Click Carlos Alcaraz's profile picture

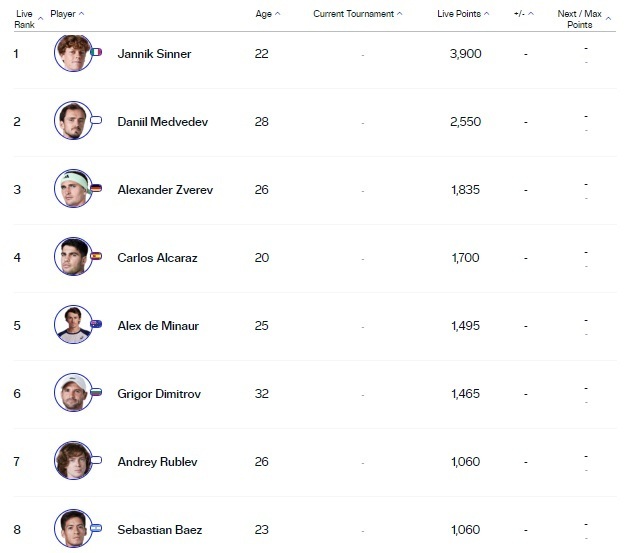(x=71, y=257)
